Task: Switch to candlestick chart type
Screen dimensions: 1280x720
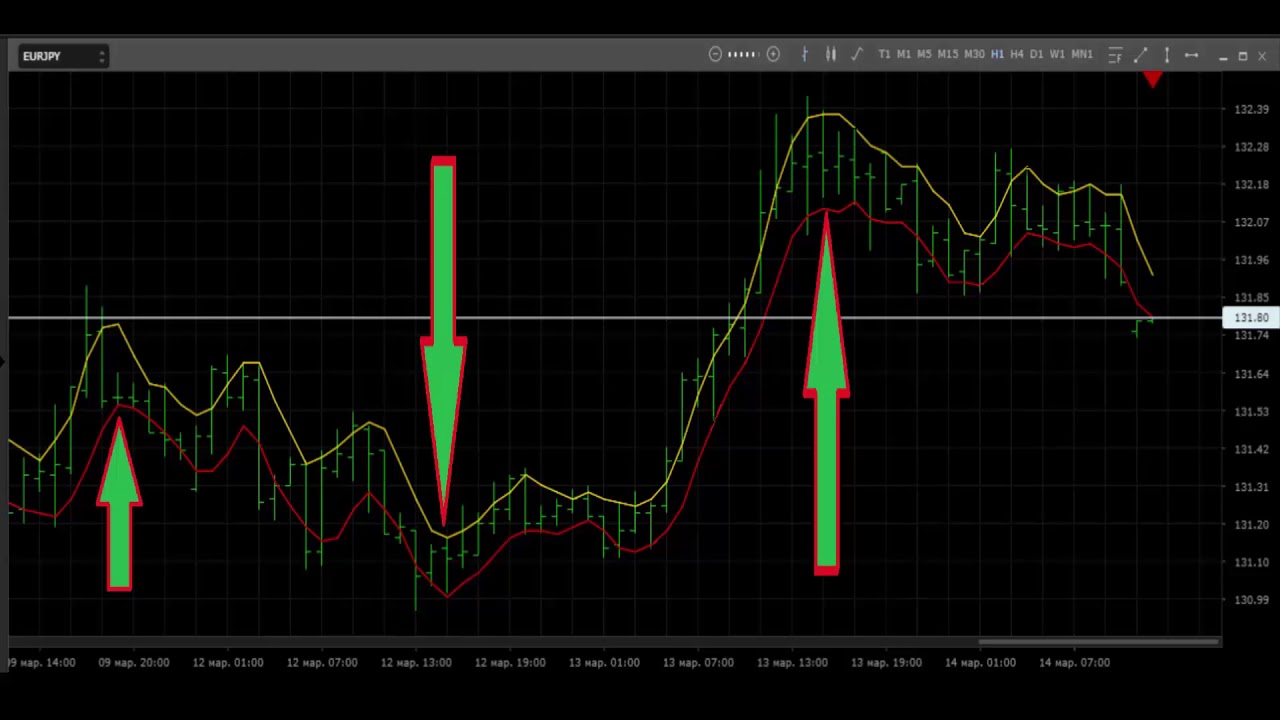Action: (831, 55)
